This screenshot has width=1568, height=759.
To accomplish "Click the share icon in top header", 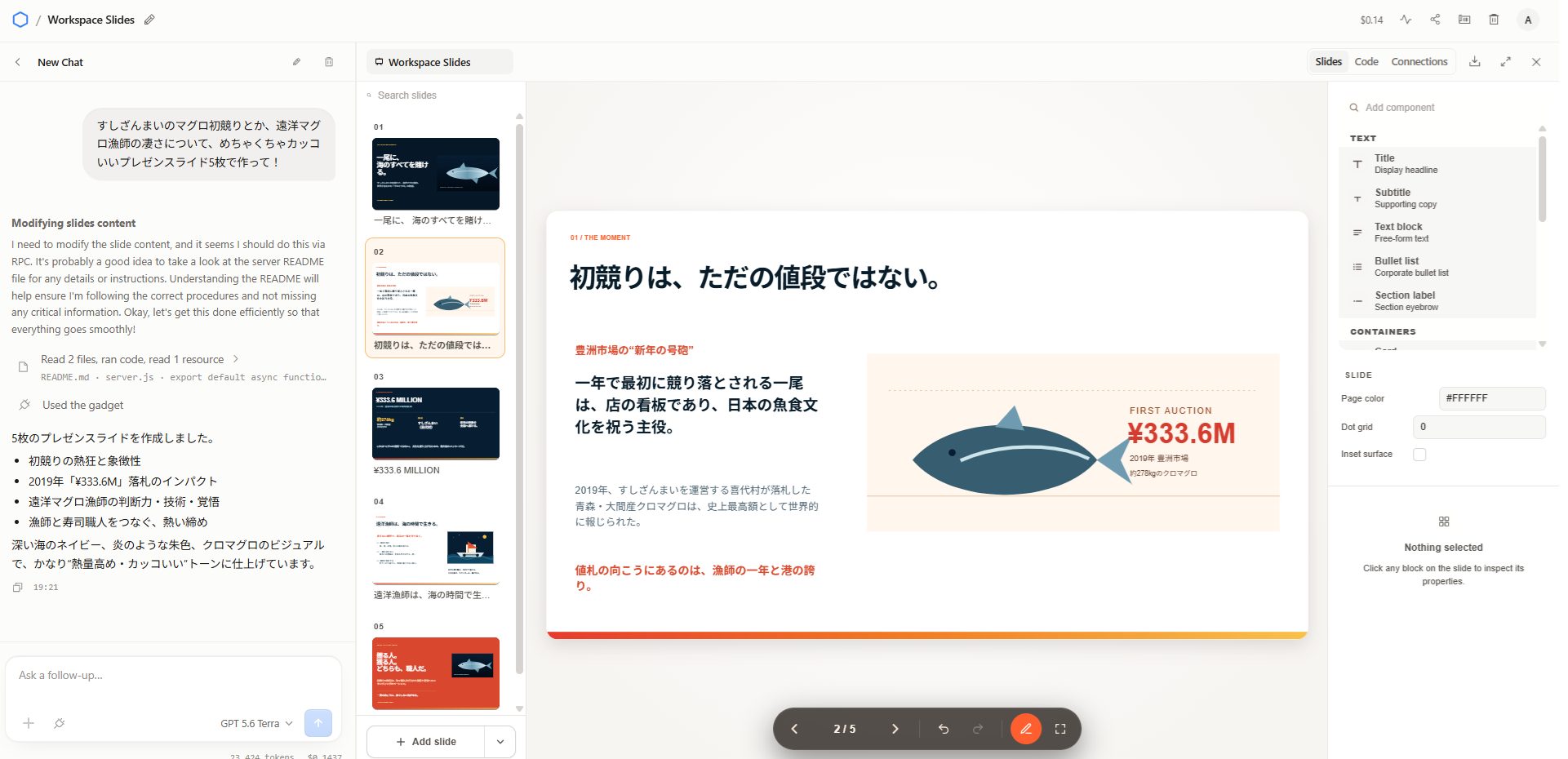I will click(x=1435, y=20).
